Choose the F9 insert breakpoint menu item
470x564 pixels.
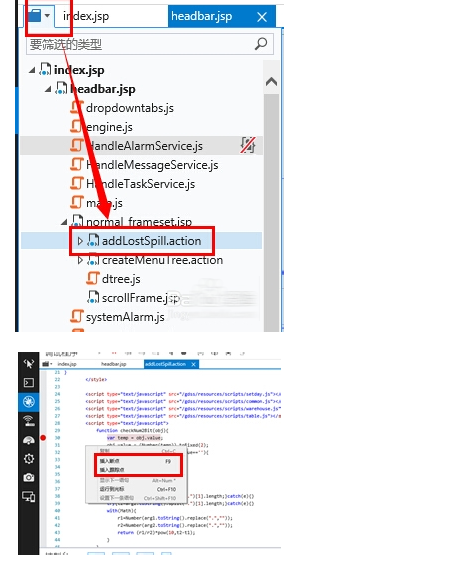point(138,461)
